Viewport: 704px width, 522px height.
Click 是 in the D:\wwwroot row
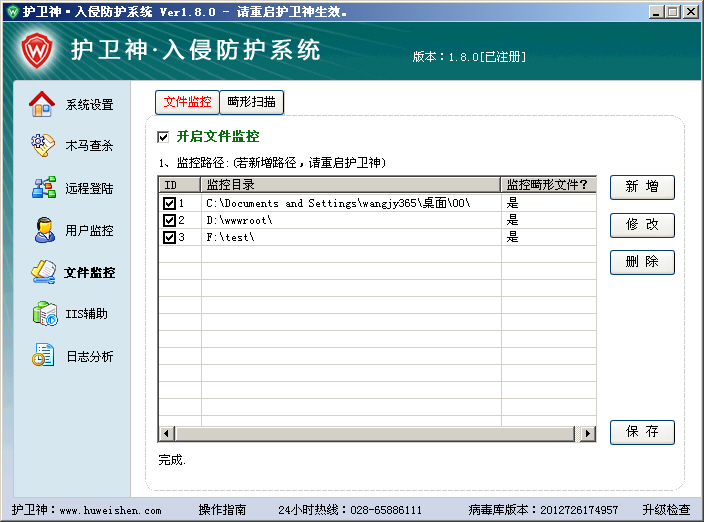tap(513, 220)
